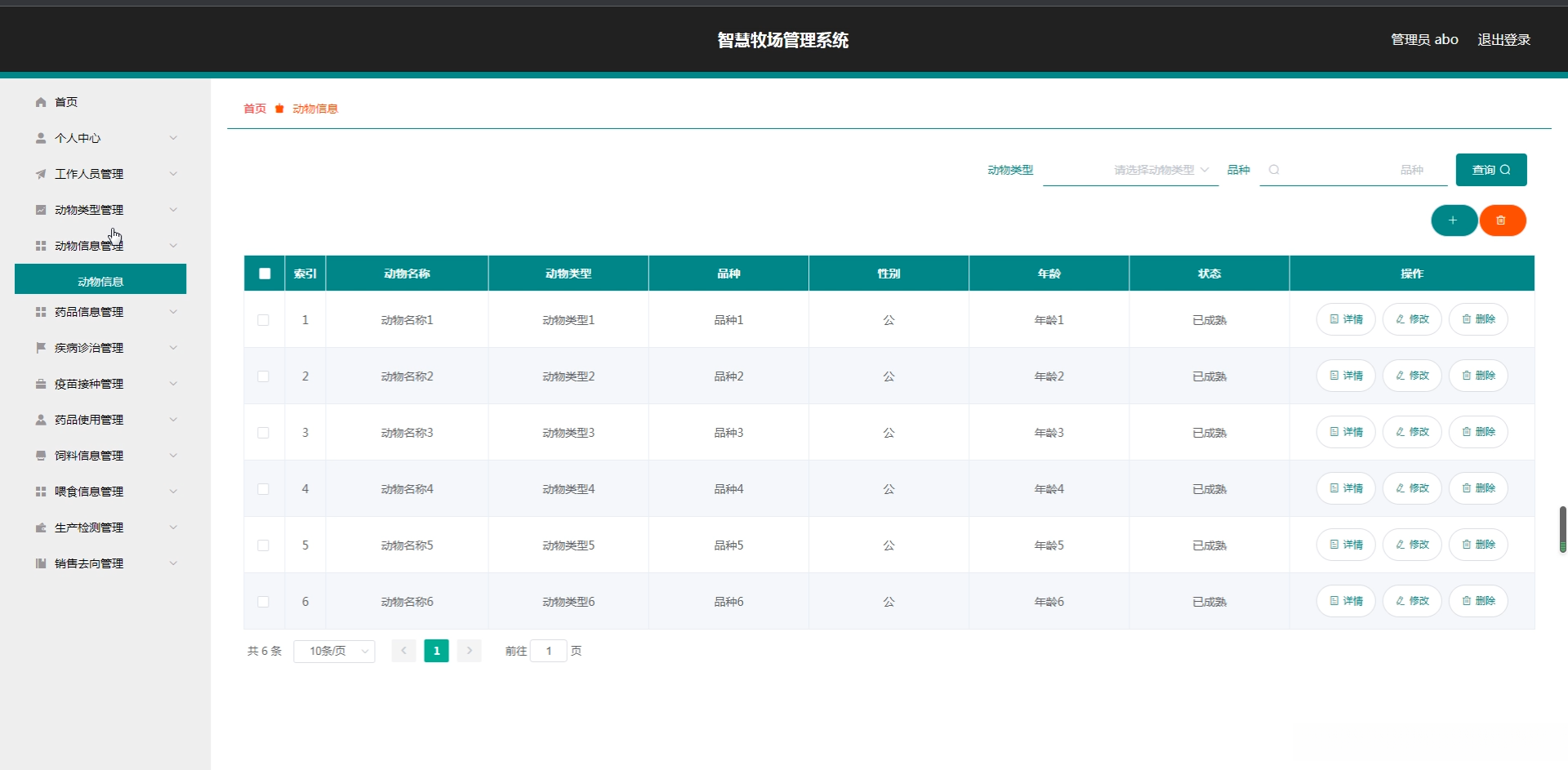This screenshot has width=1568, height=770.
Task: Click 修改 for row 动物名称2
Action: click(1412, 376)
